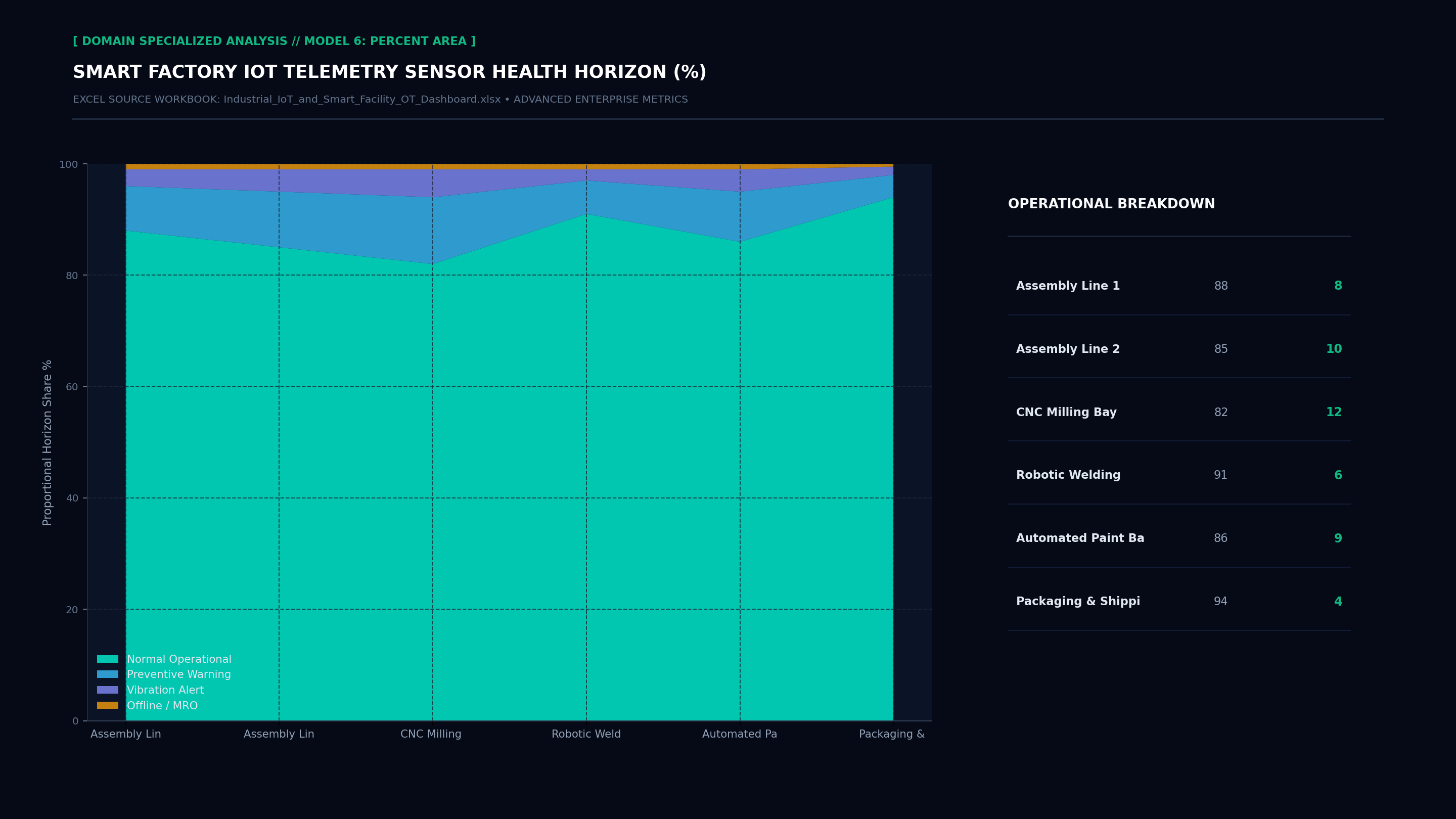This screenshot has height=819, width=1456.
Task: Click value 91 in Robotic Welding row
Action: 1221,475
